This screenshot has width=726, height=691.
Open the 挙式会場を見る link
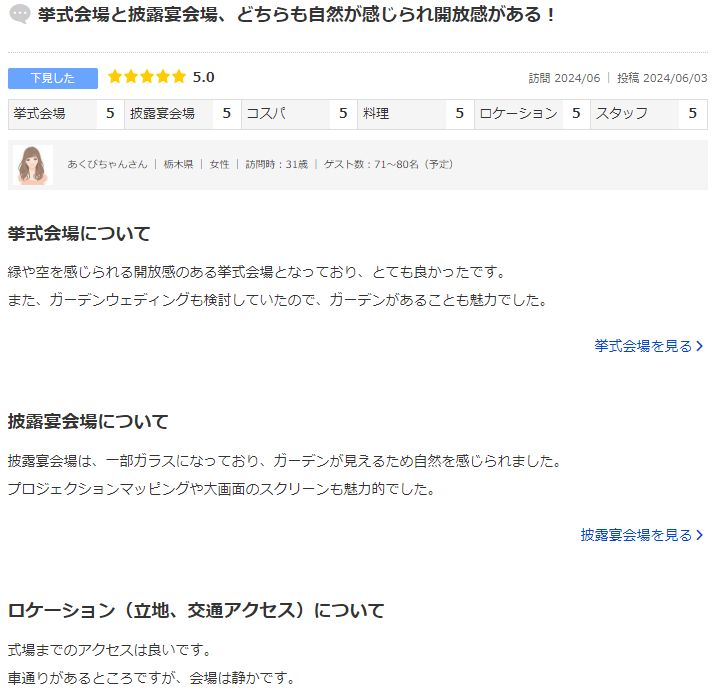[x=643, y=346]
